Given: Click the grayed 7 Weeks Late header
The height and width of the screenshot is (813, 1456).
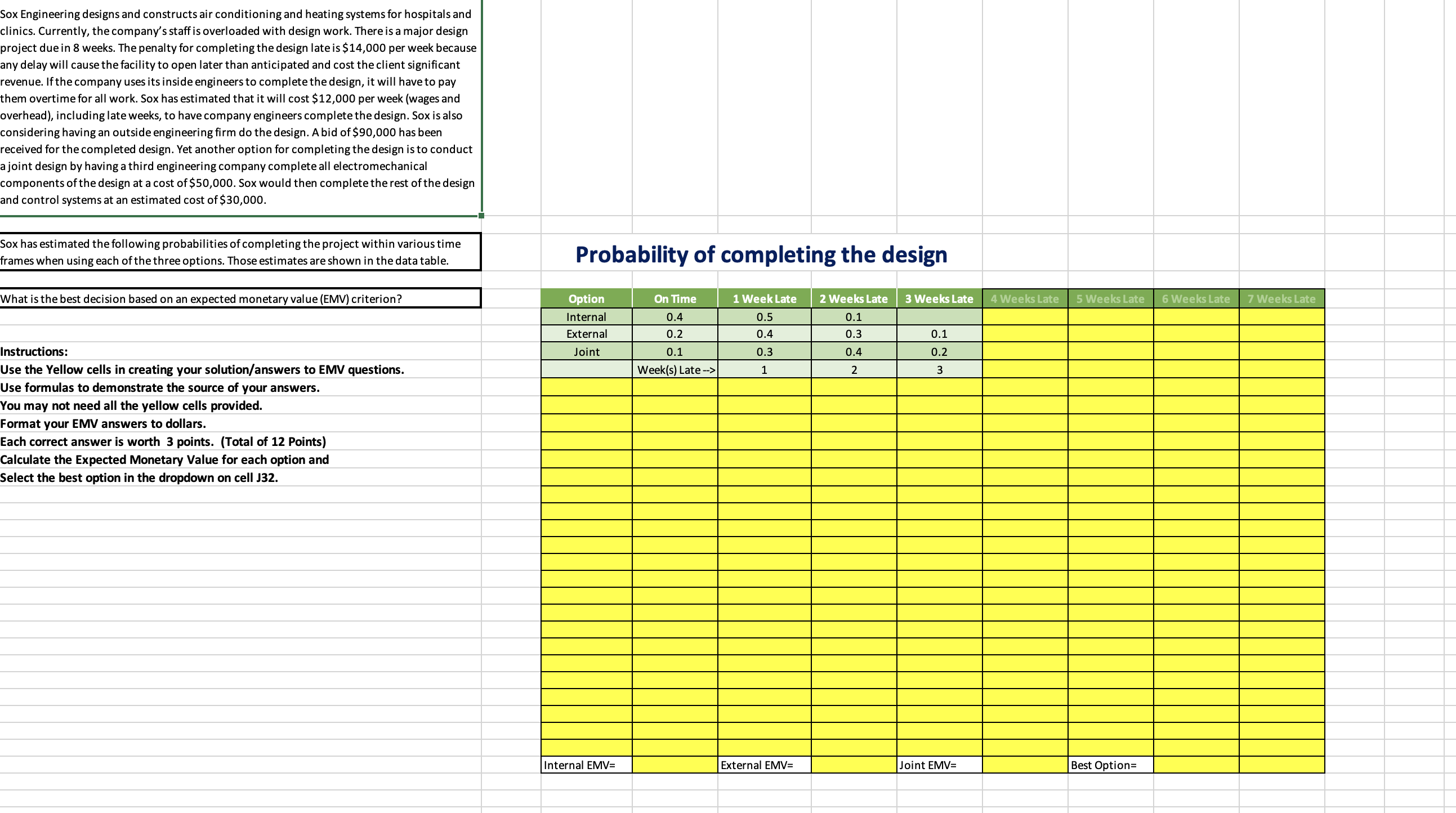Looking at the screenshot, I should (x=1281, y=298).
